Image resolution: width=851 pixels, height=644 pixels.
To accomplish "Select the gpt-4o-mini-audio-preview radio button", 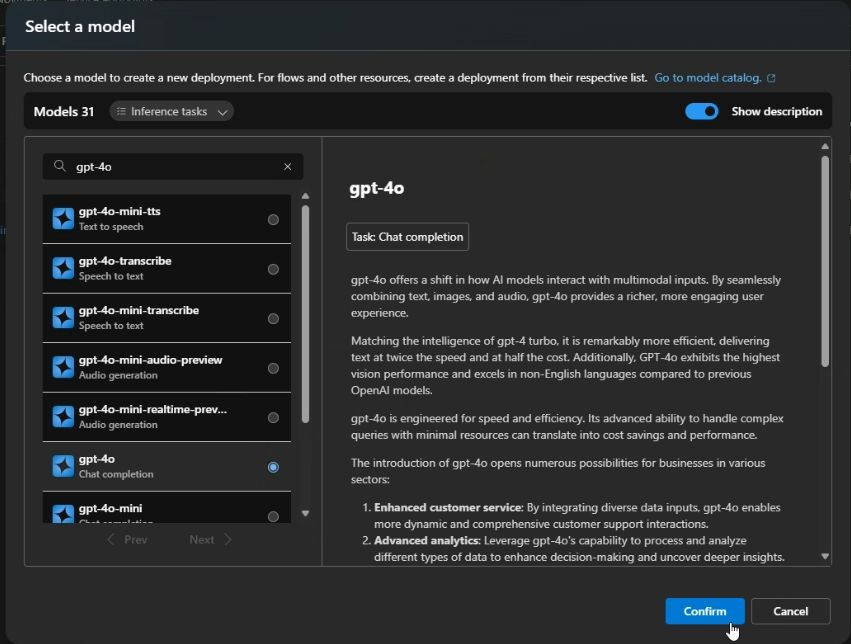I will pos(273,368).
